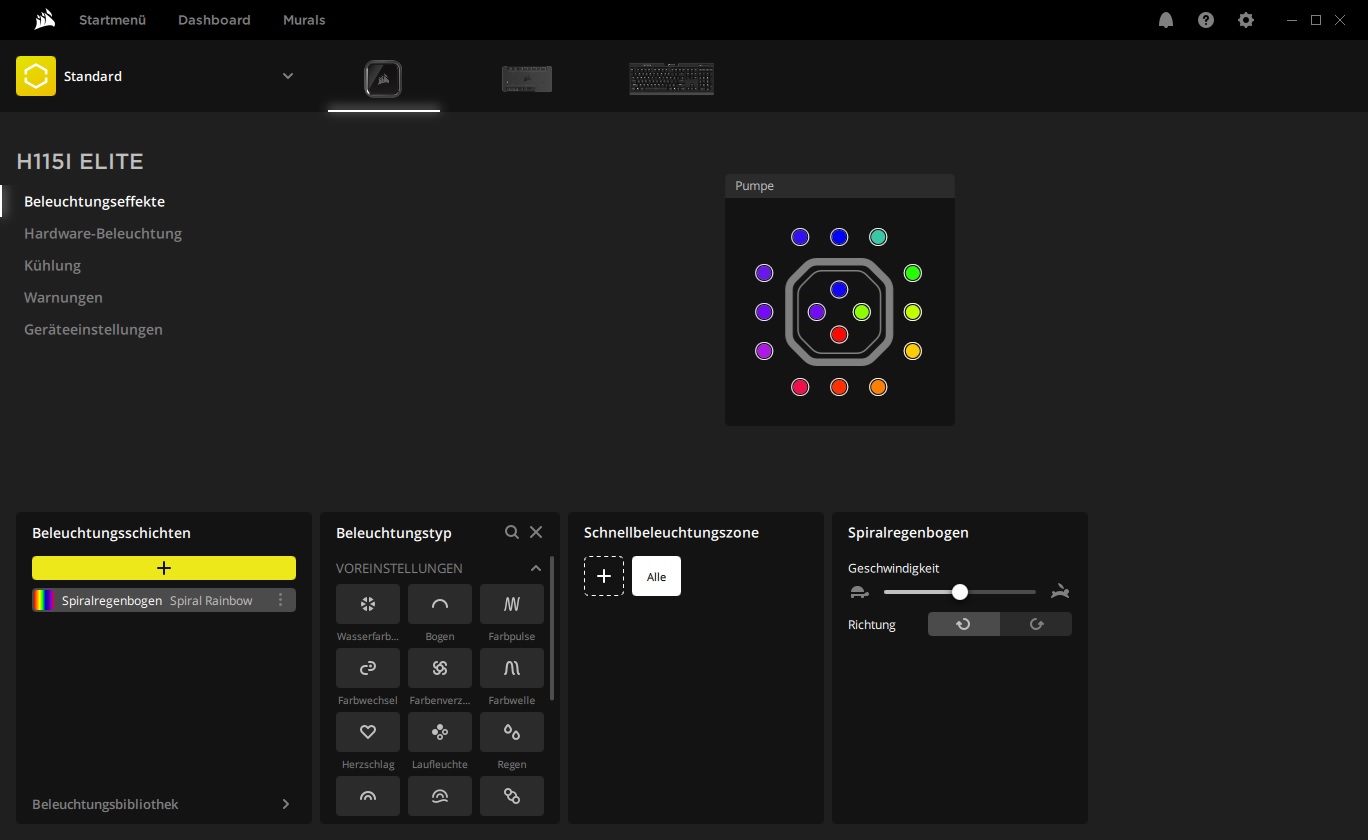This screenshot has height=840, width=1368.
Task: Toggle the inner blue LED inside pump ring
Action: point(839,289)
